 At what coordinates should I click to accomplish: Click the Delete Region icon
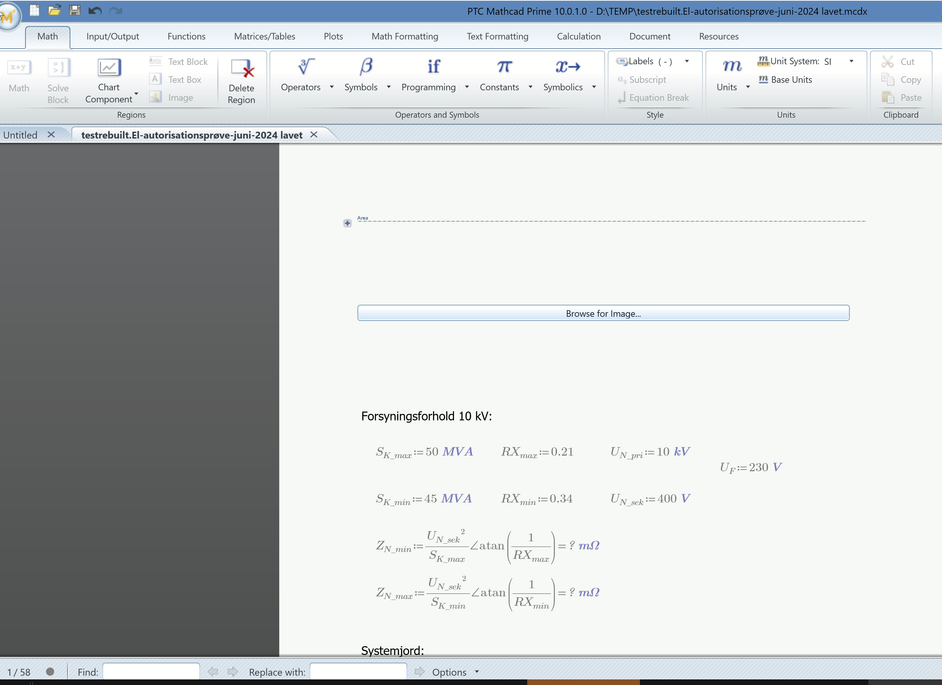click(241, 71)
